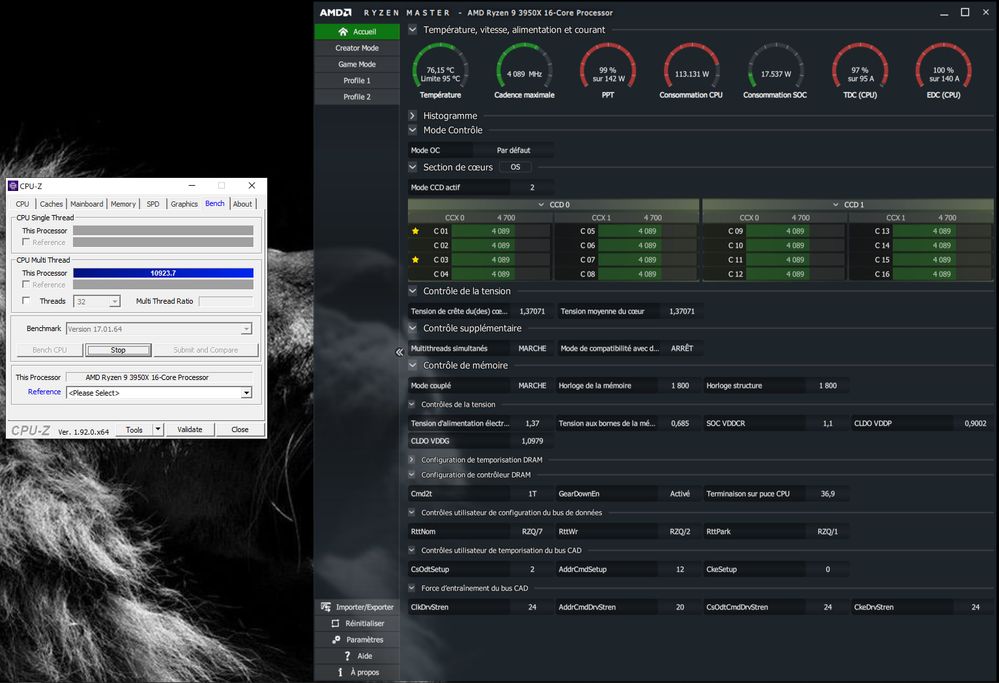This screenshot has width=999, height=683.
Task: Click the CPU-Z window title icon
Action: click(13, 185)
